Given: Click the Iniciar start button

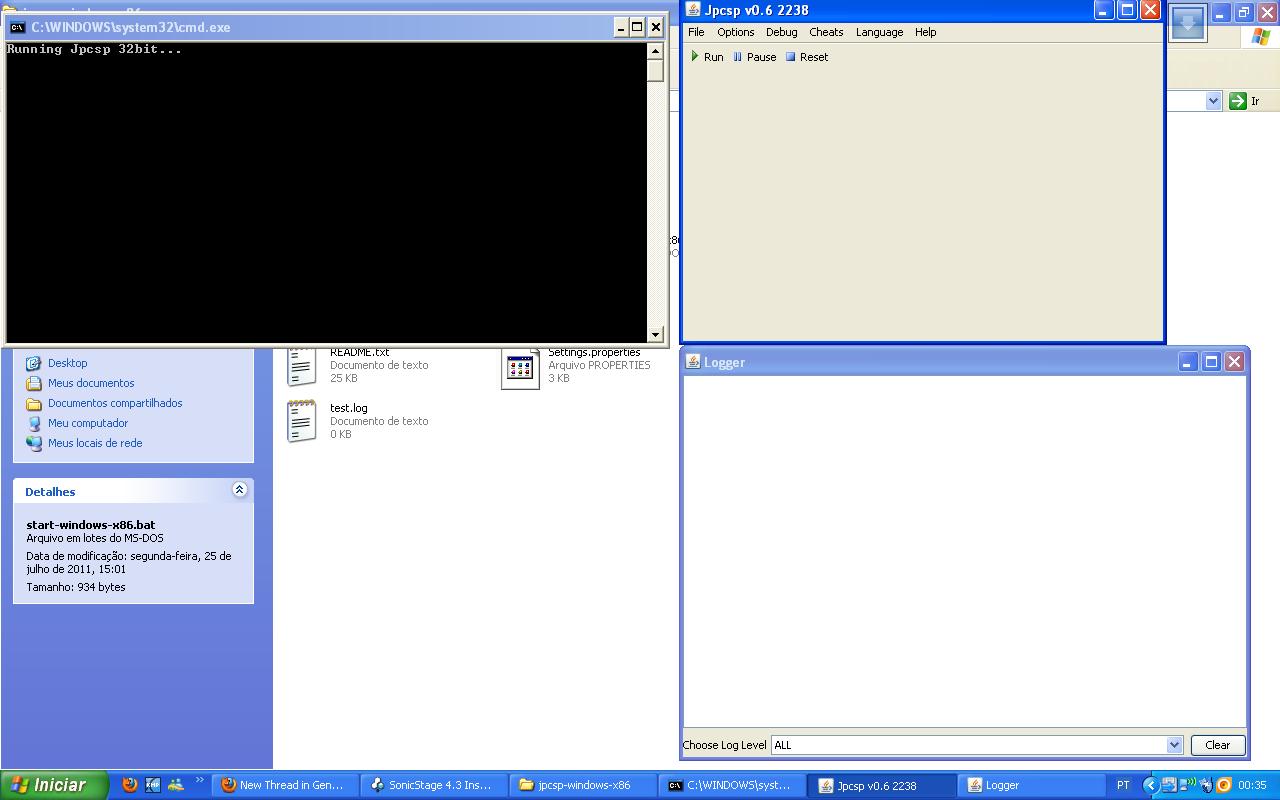Looking at the screenshot, I should click(x=54, y=785).
